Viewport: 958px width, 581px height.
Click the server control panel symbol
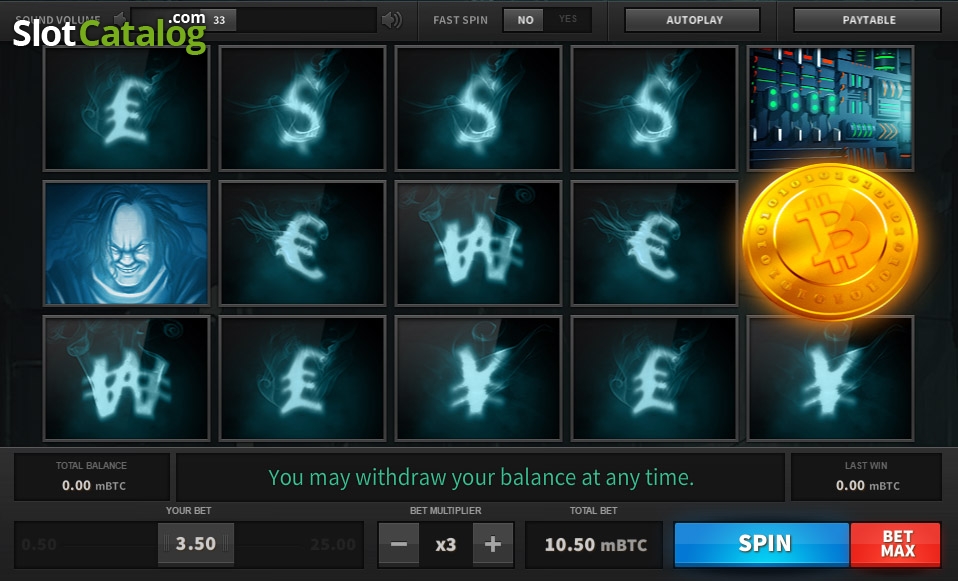coord(830,108)
